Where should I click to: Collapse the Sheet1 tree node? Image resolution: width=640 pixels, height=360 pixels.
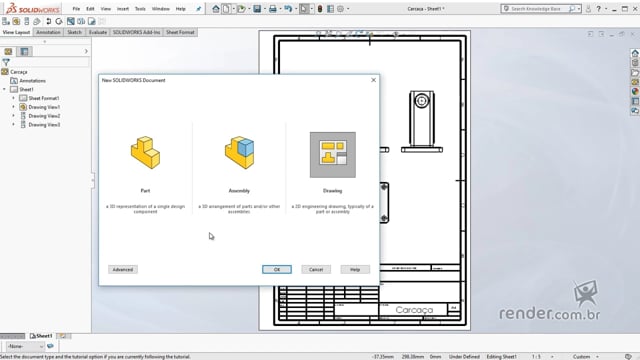tap(4, 89)
